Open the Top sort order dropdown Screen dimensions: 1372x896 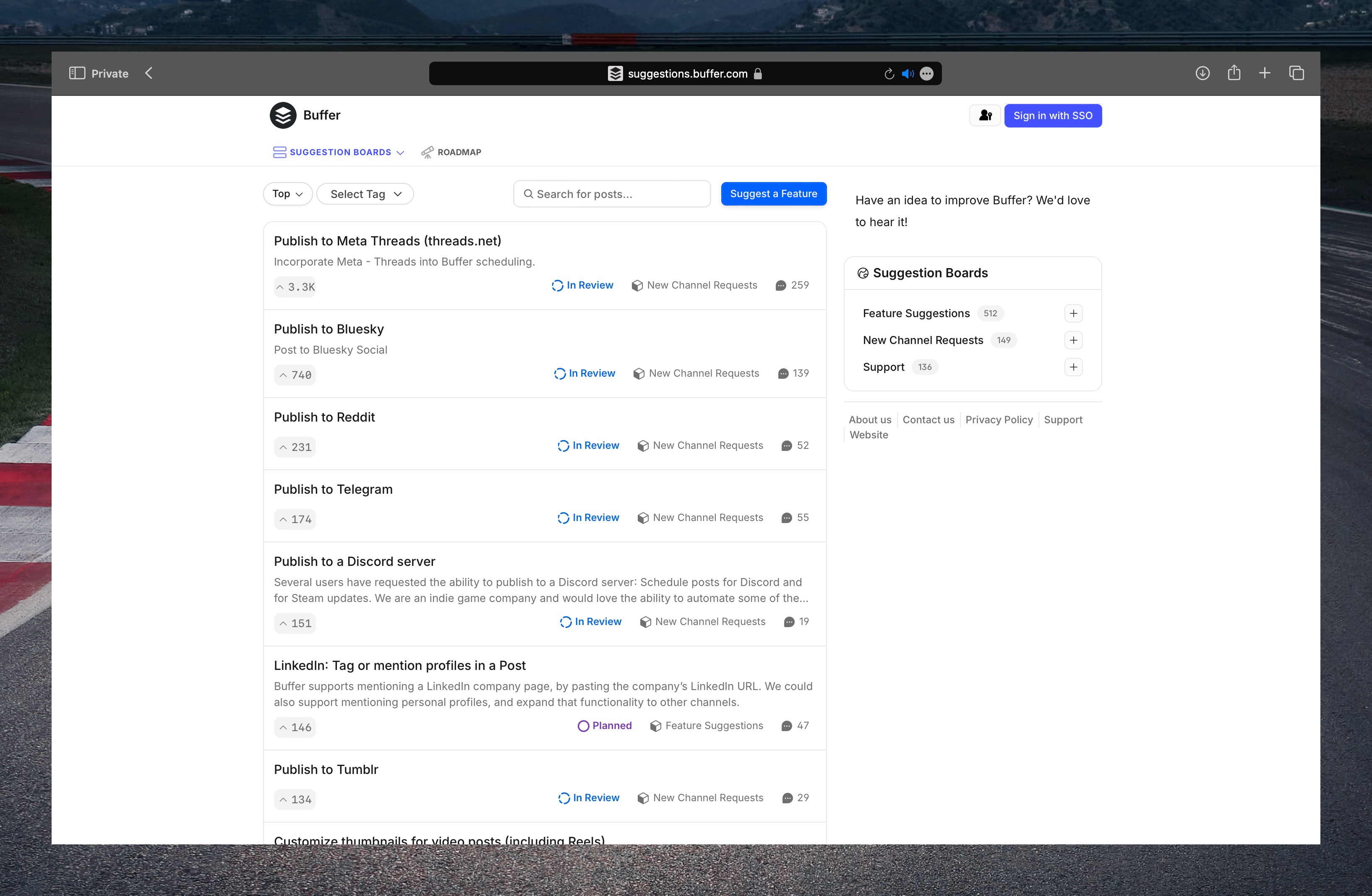click(x=288, y=194)
